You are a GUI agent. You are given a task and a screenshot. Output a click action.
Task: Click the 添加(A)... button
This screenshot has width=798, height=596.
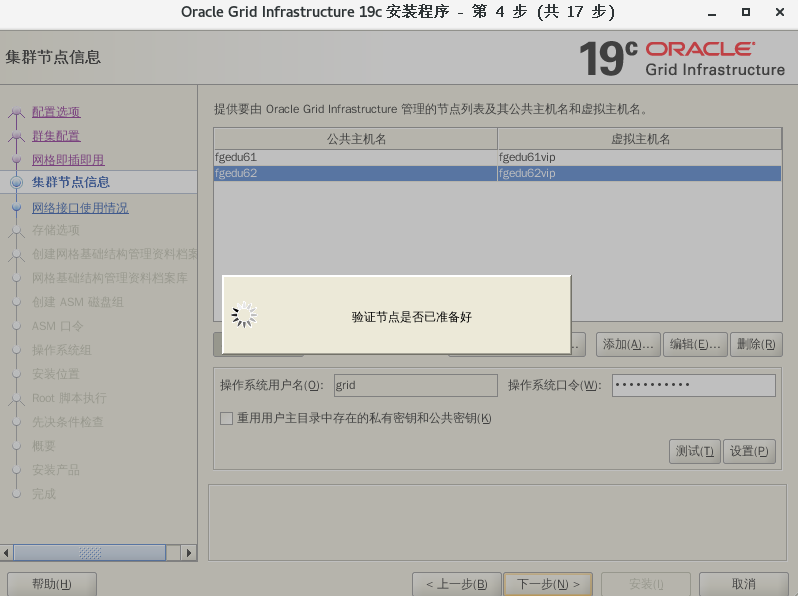click(628, 345)
